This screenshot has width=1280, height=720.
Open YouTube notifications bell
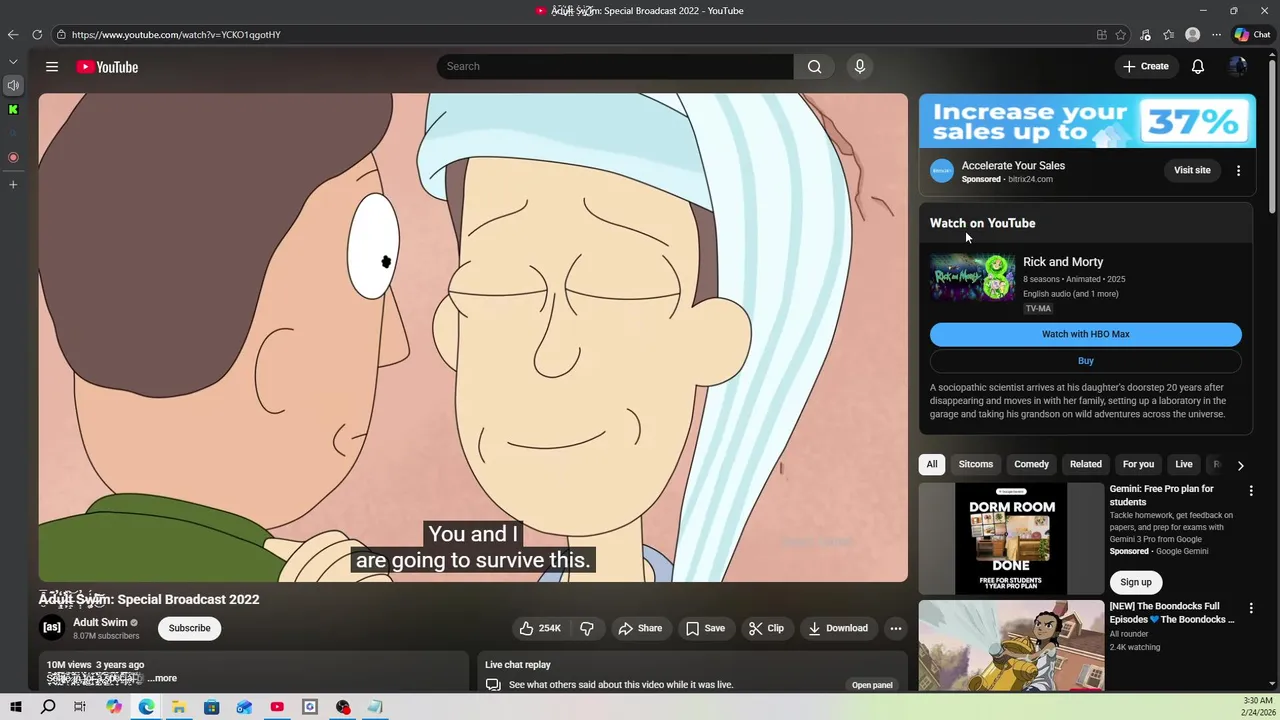[1197, 67]
